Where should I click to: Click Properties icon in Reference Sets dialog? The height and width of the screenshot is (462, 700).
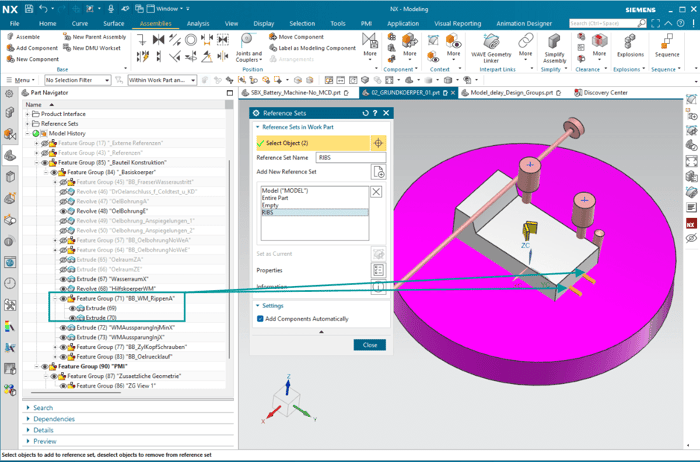pos(379,270)
